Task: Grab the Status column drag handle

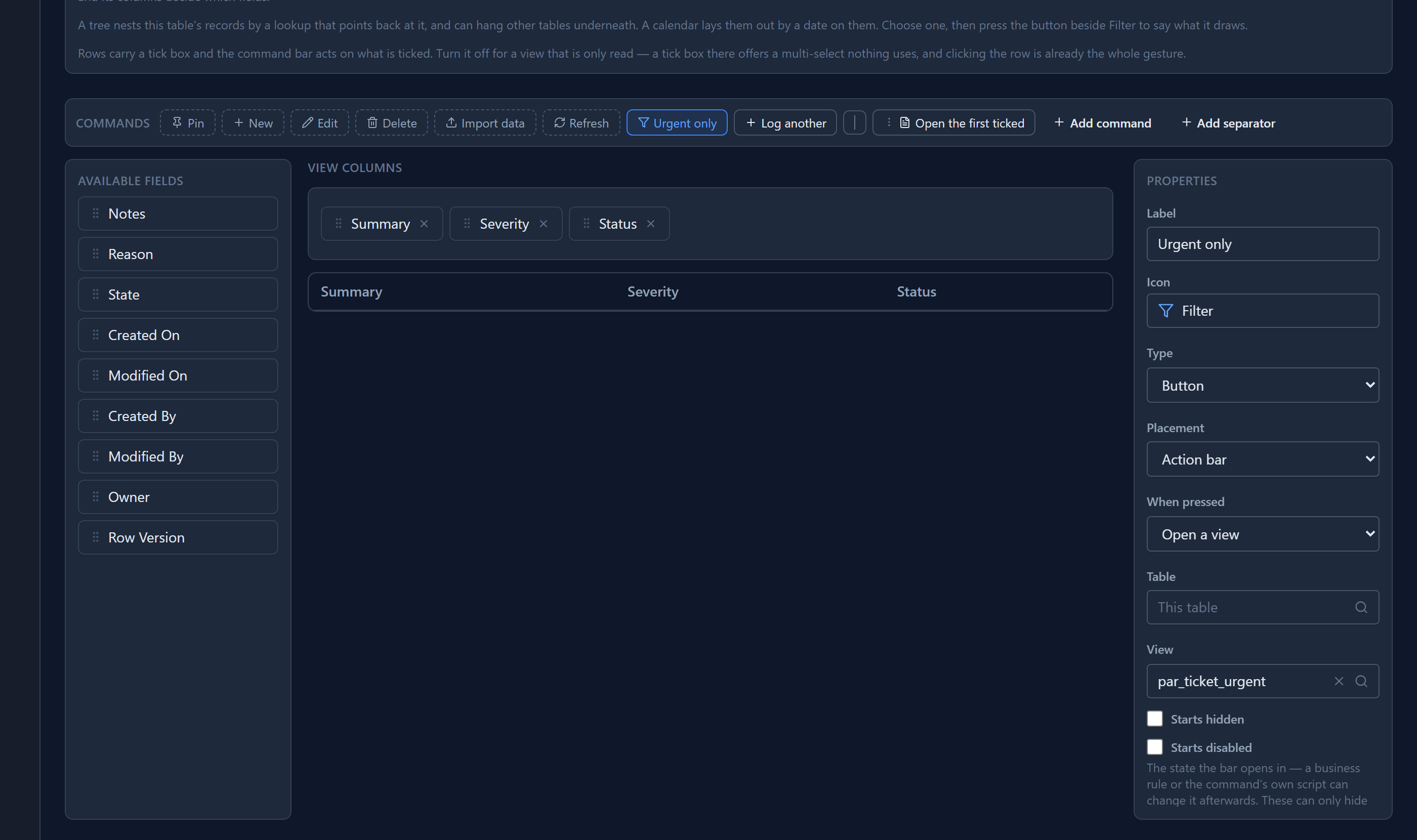Action: click(x=586, y=224)
